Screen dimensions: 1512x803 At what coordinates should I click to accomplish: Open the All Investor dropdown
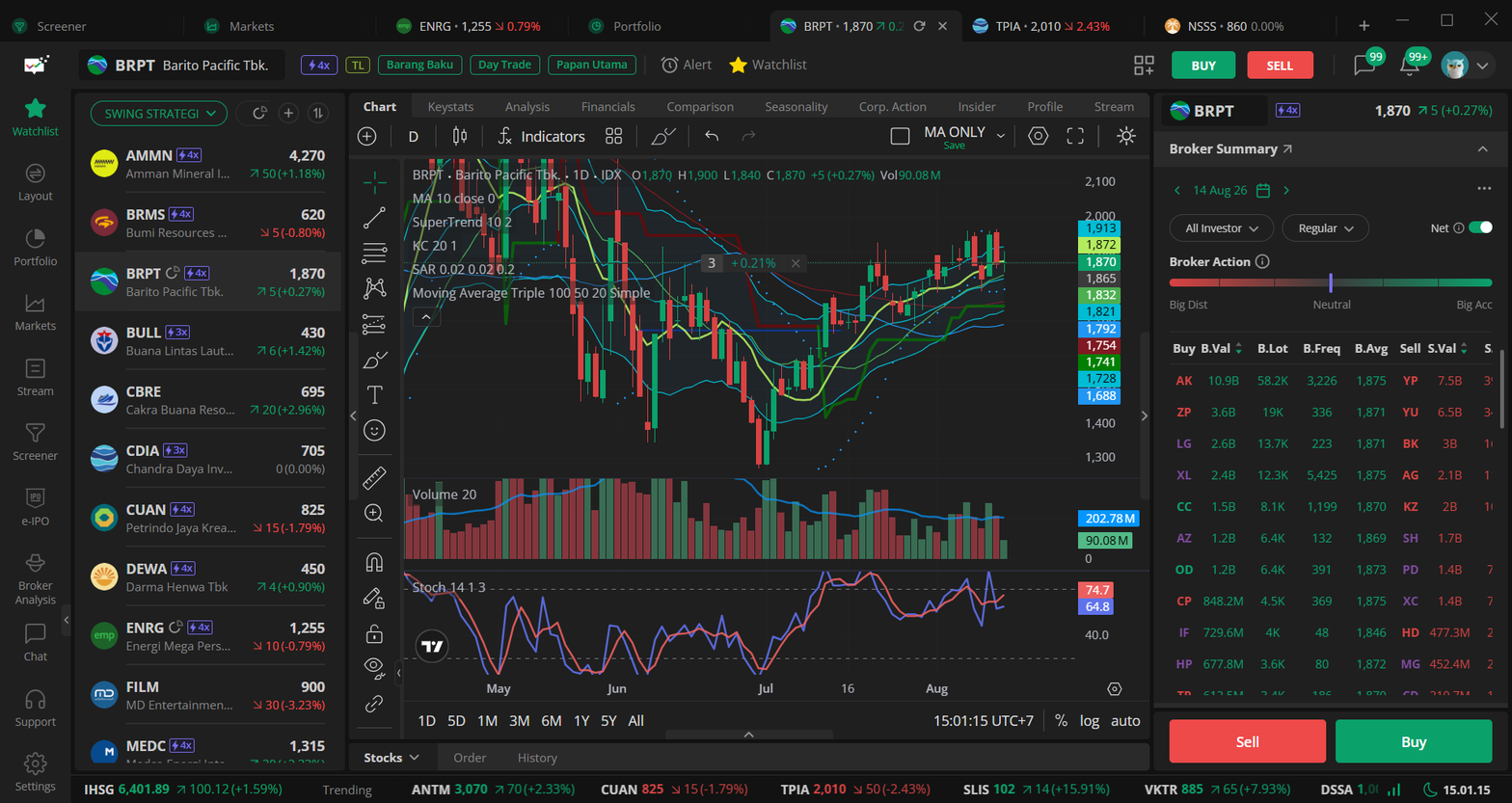click(x=1222, y=228)
